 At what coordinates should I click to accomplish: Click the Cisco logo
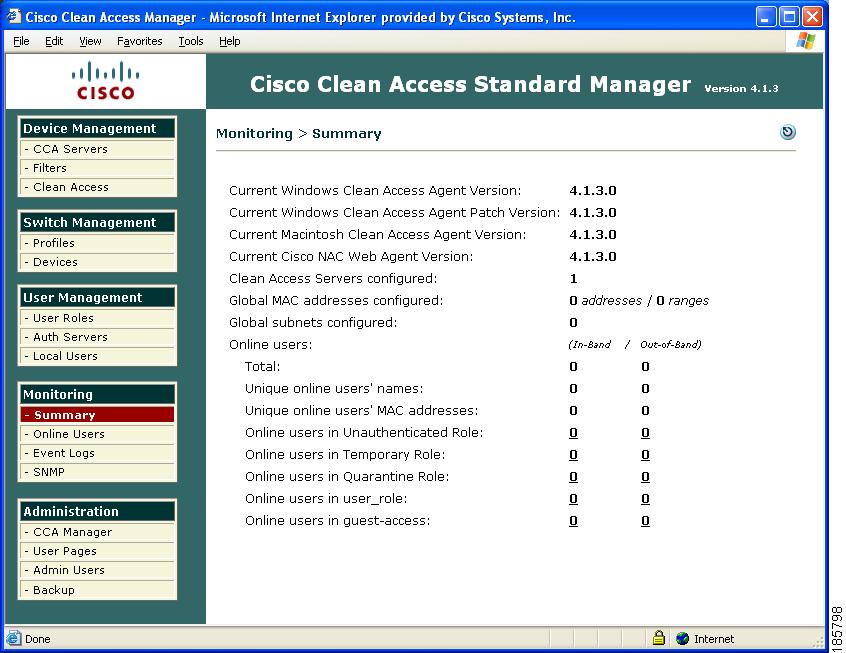click(106, 81)
